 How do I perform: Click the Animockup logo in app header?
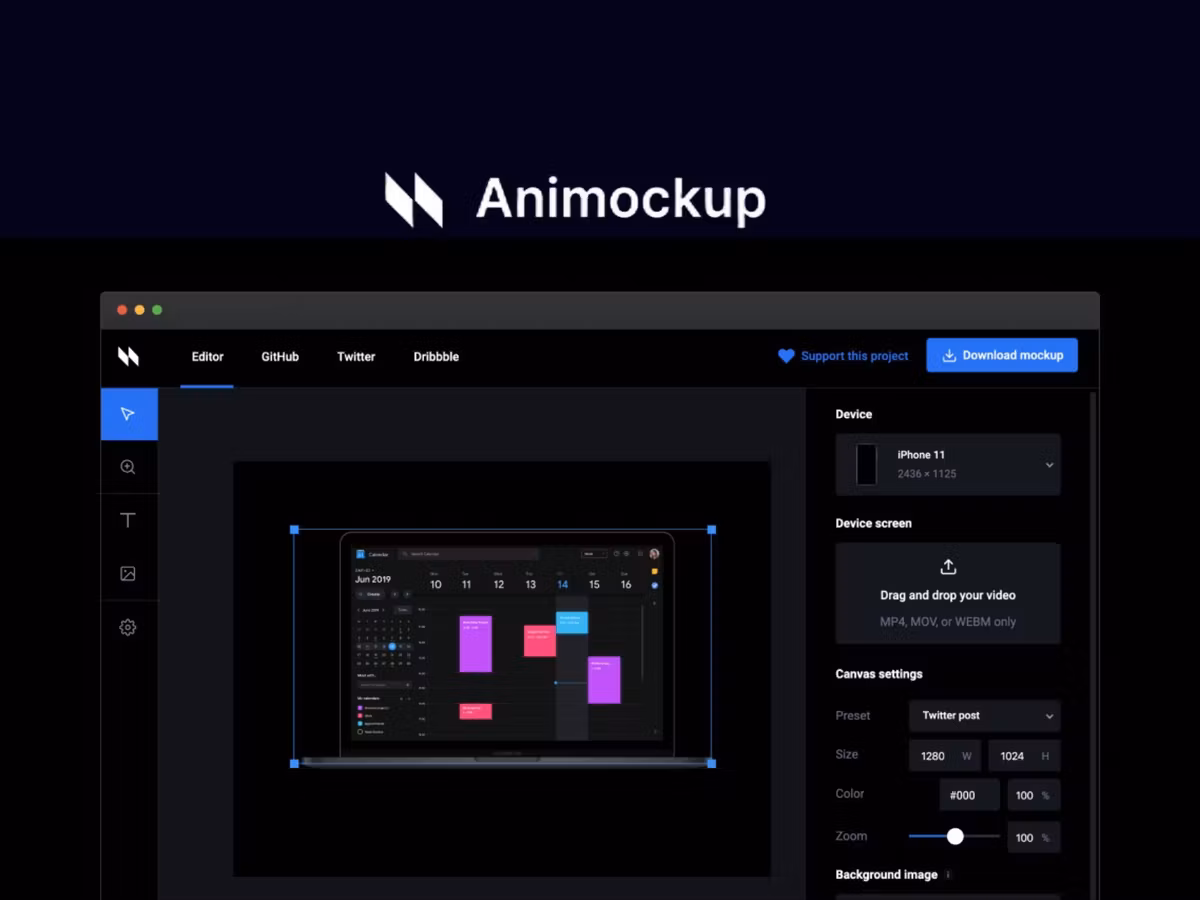[128, 356]
